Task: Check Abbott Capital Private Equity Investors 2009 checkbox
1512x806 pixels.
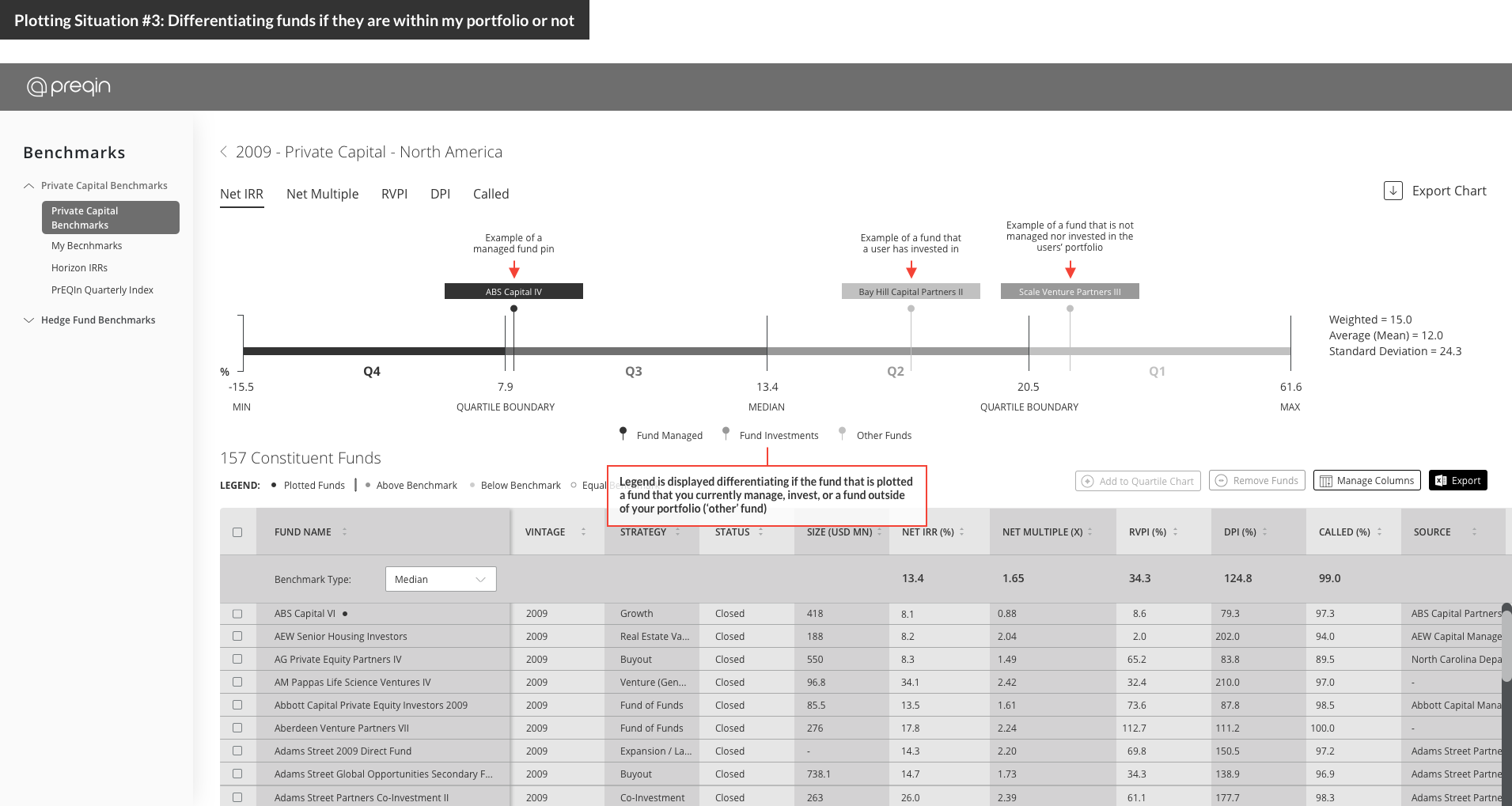Action: click(x=237, y=705)
